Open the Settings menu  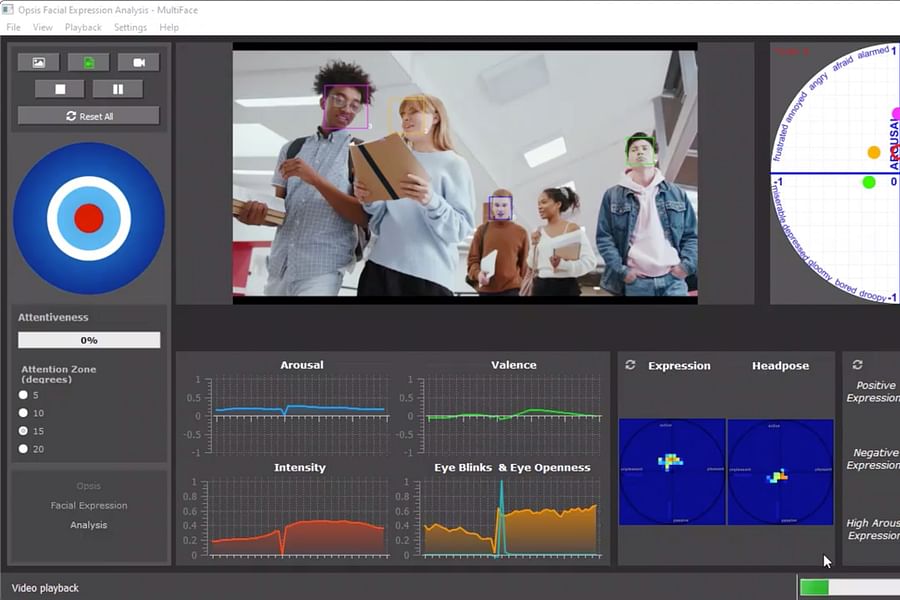point(131,27)
